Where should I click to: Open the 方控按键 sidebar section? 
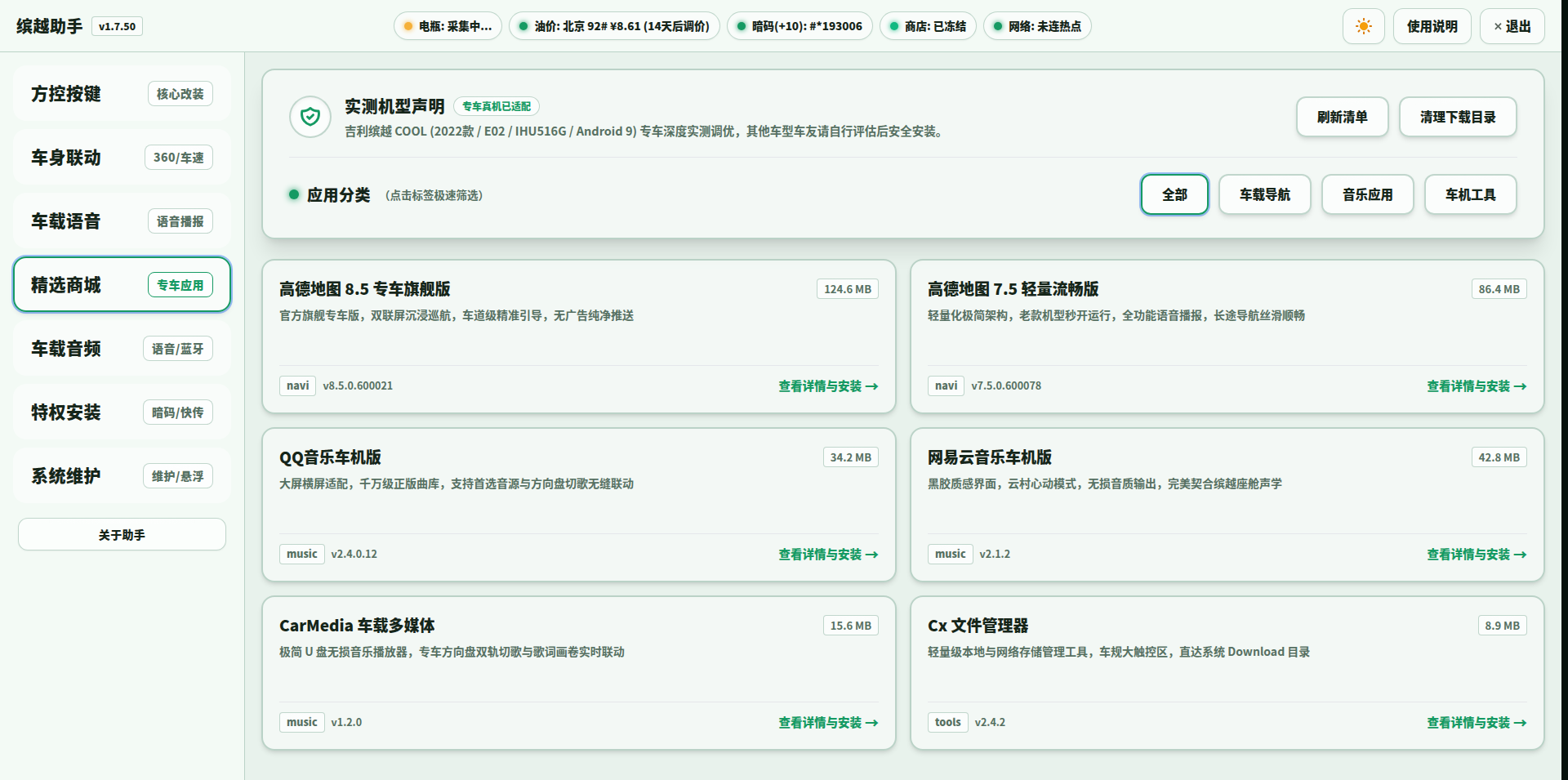[122, 94]
